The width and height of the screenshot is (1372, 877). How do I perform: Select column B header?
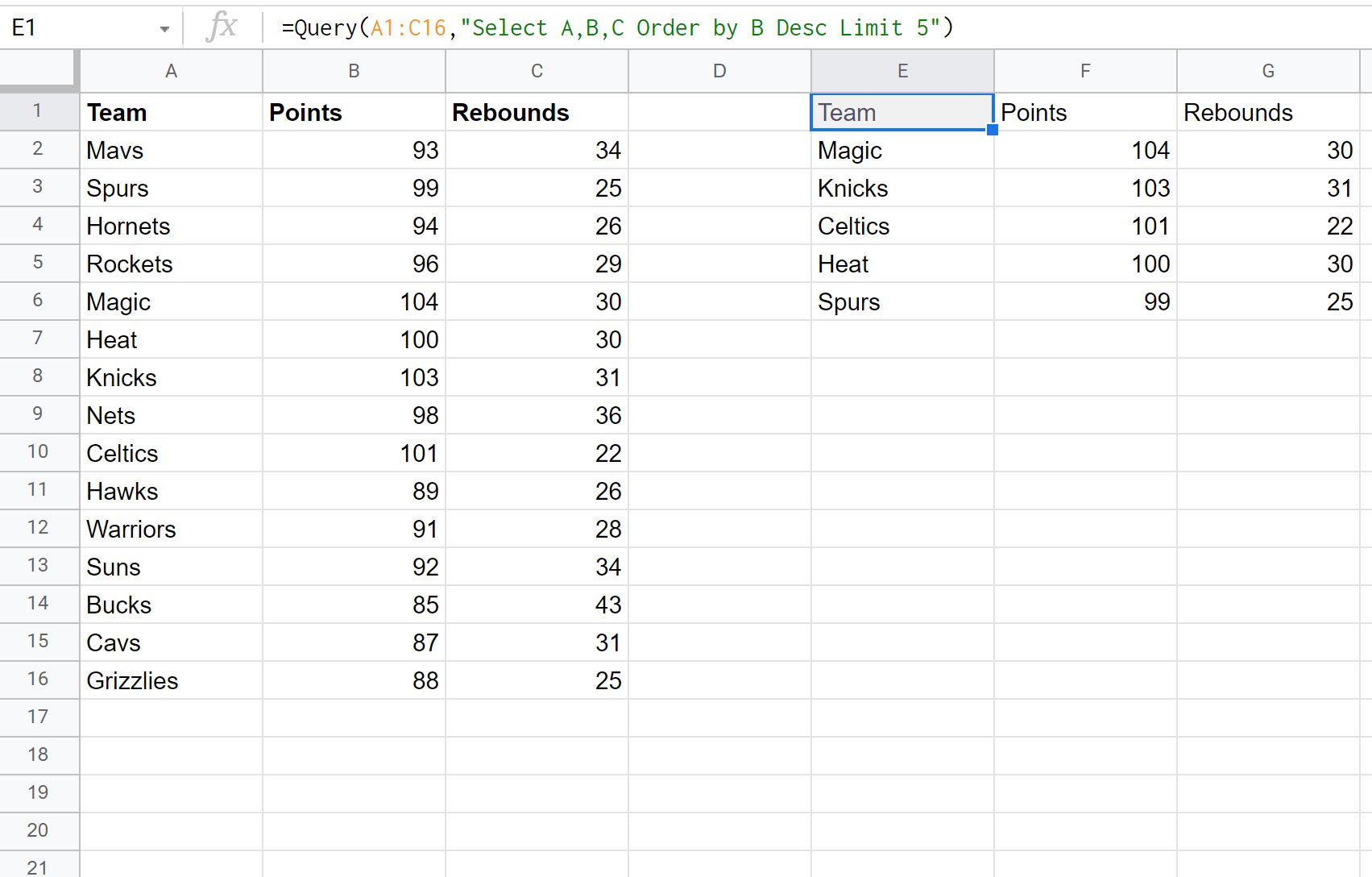coord(354,72)
